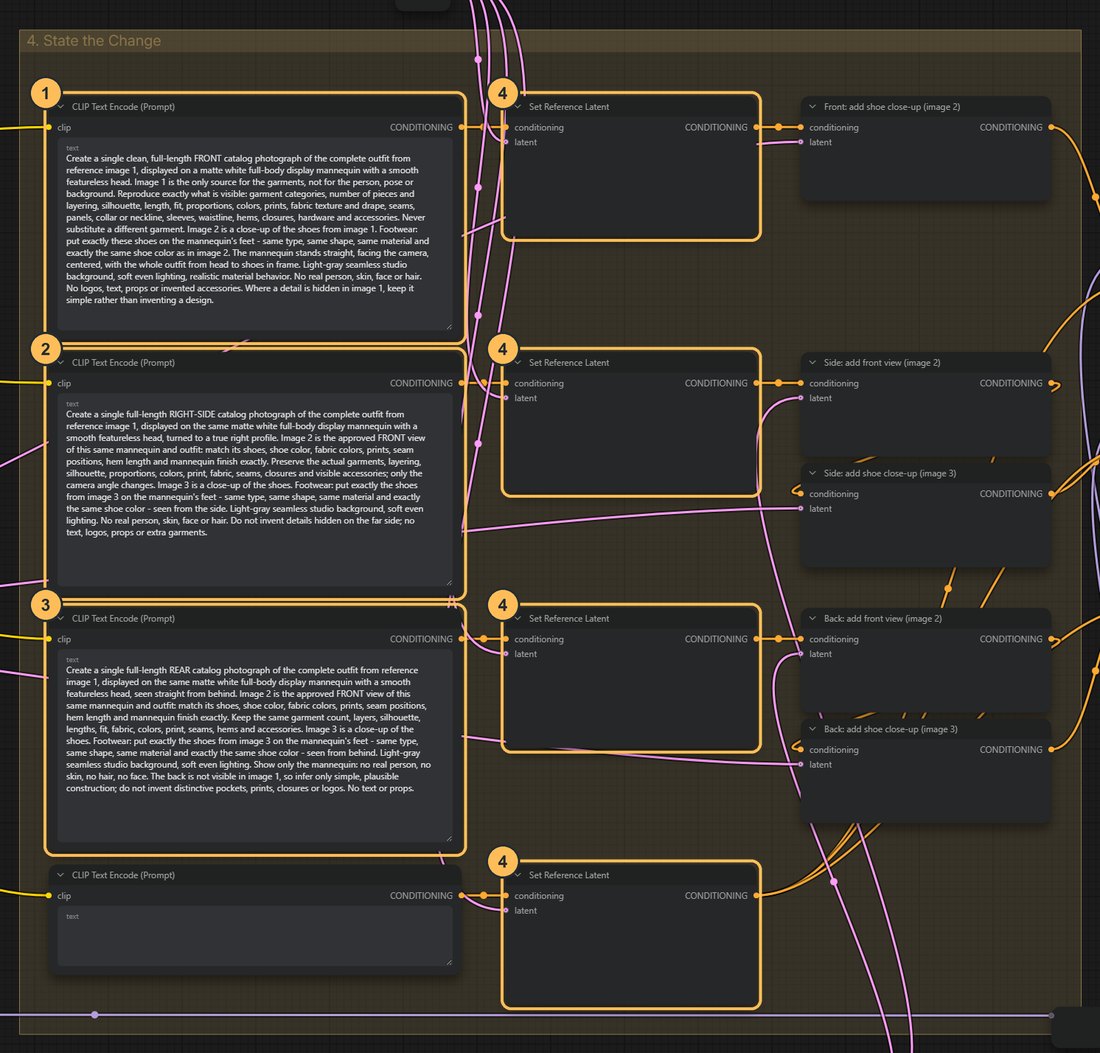Click the conditioning input of 'Side: add front view (image 2)'

click(x=800, y=383)
